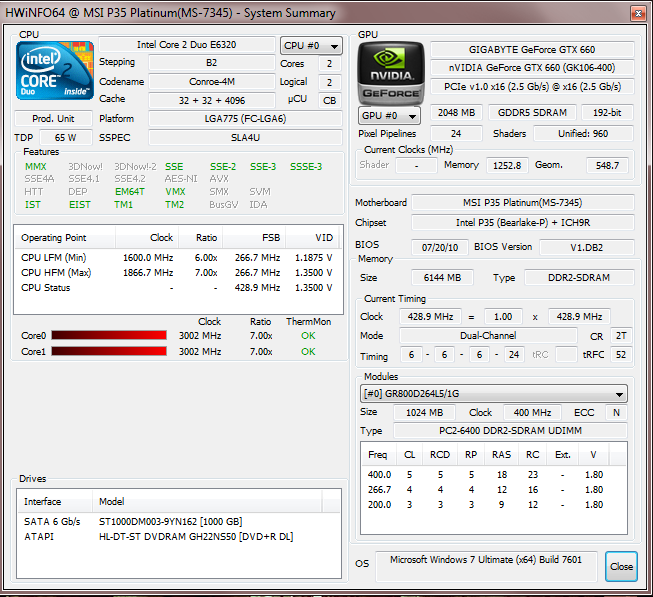
Task: Click the RAS column header in module table
Action: pyautogui.click(x=502, y=455)
